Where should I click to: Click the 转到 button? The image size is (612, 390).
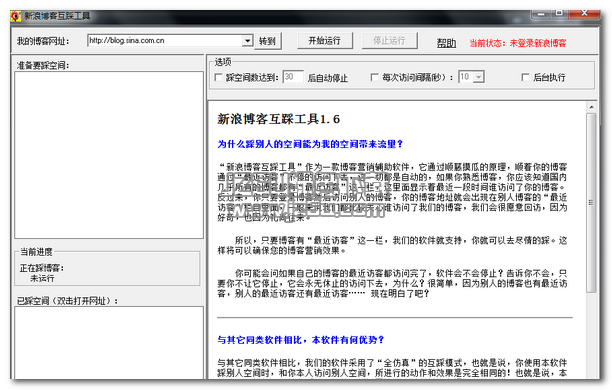tap(267, 41)
